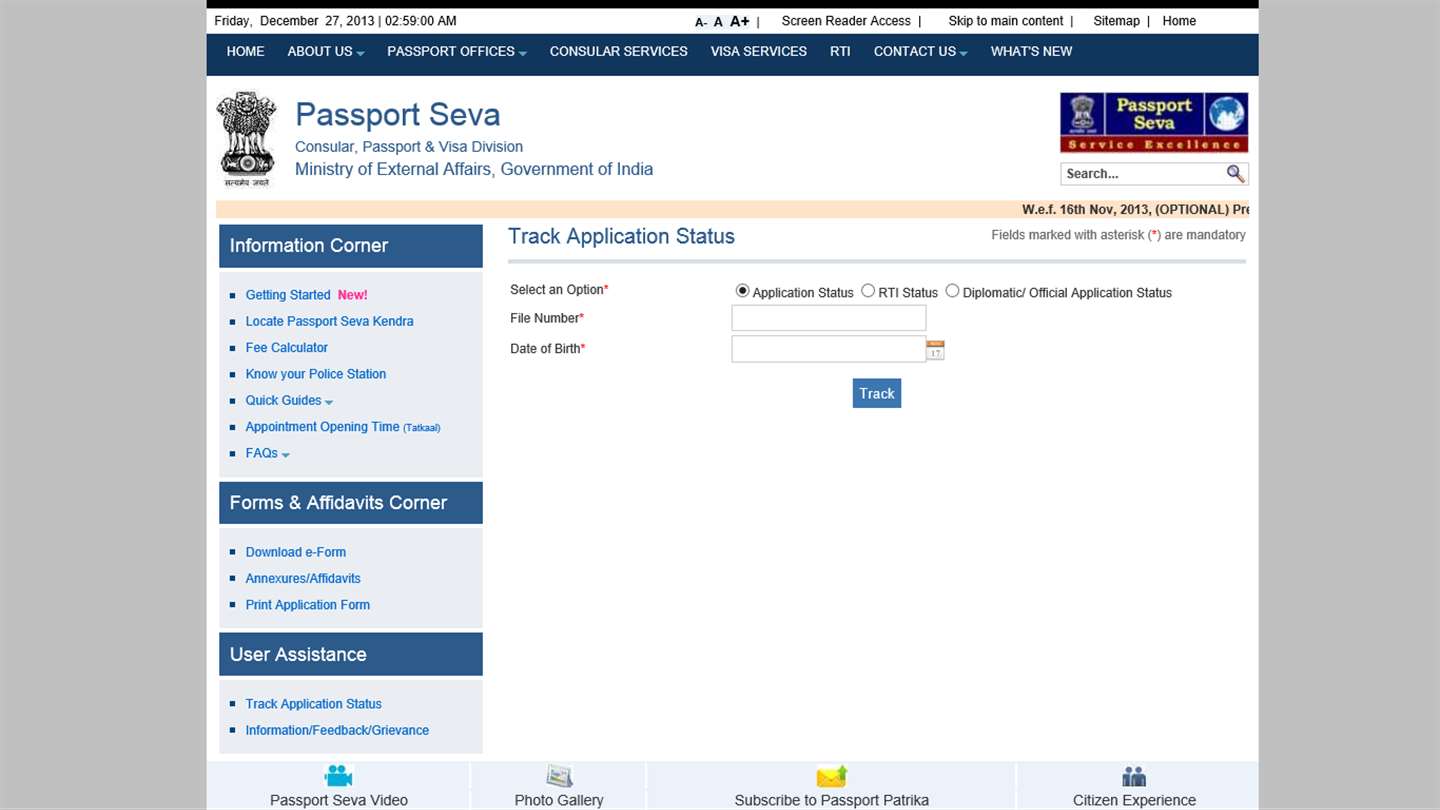Click the scrolling W.e.f. 16th Nov notice
Screen dimensions: 1440x810
[1135, 210]
